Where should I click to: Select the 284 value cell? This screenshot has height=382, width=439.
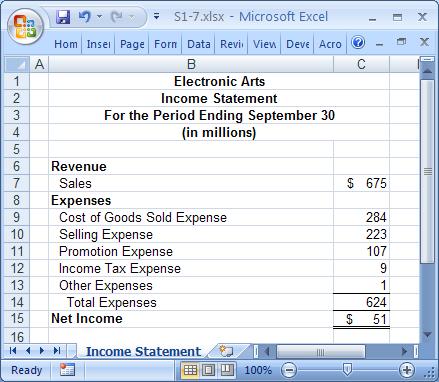coord(361,217)
